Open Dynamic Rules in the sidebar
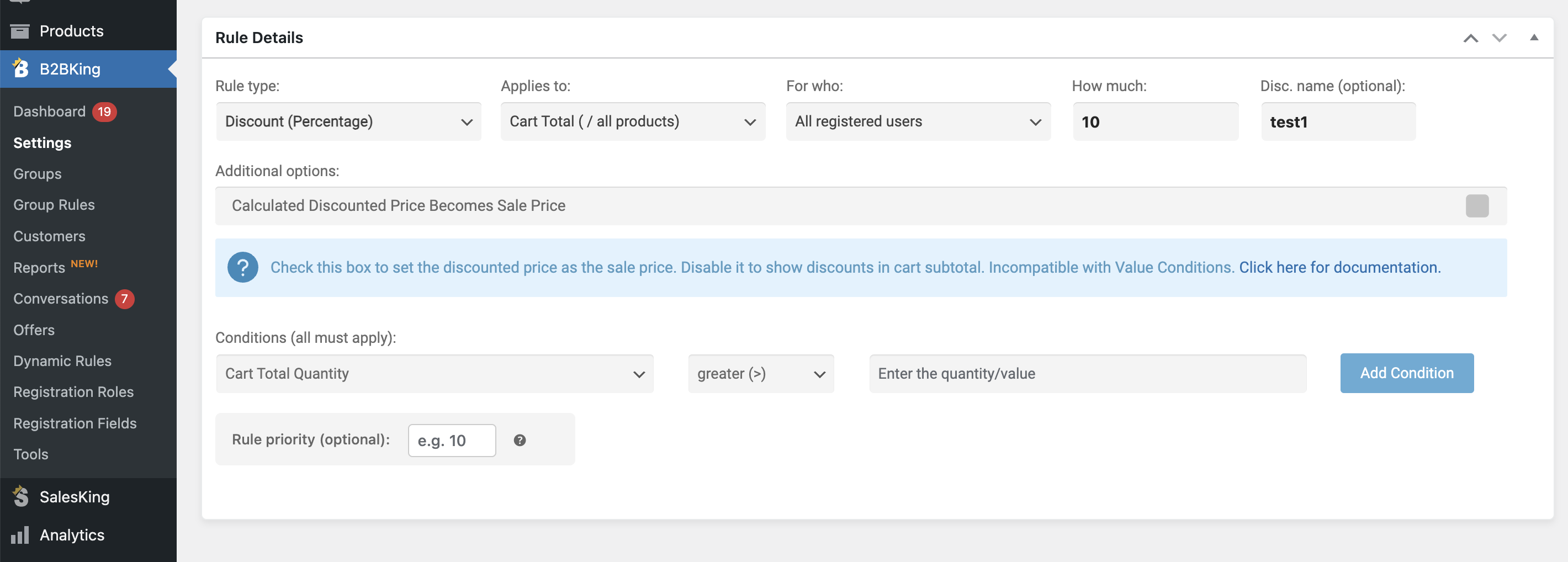The height and width of the screenshot is (562, 1568). coord(63,361)
